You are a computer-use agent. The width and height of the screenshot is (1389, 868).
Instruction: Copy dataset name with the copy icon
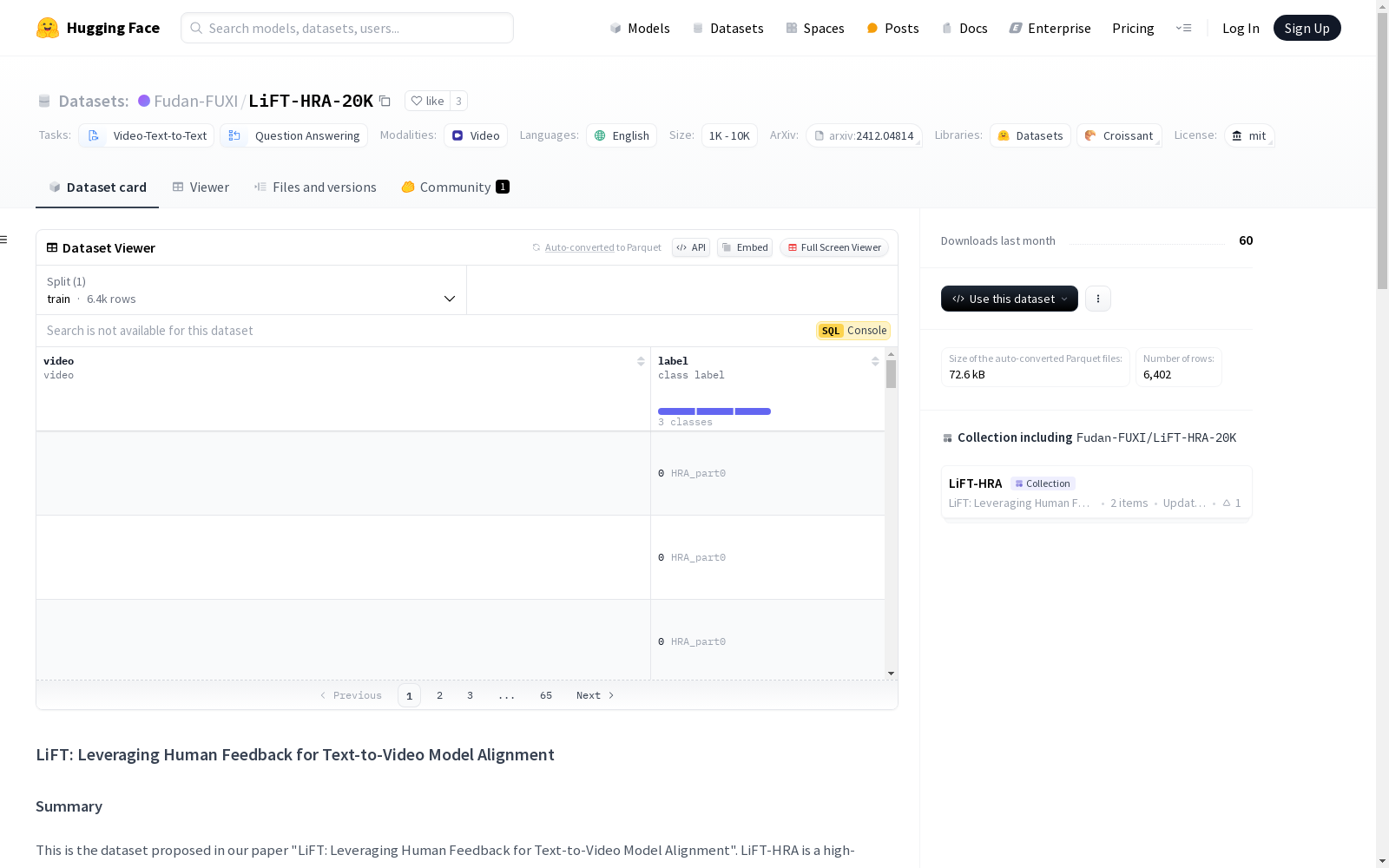click(385, 101)
